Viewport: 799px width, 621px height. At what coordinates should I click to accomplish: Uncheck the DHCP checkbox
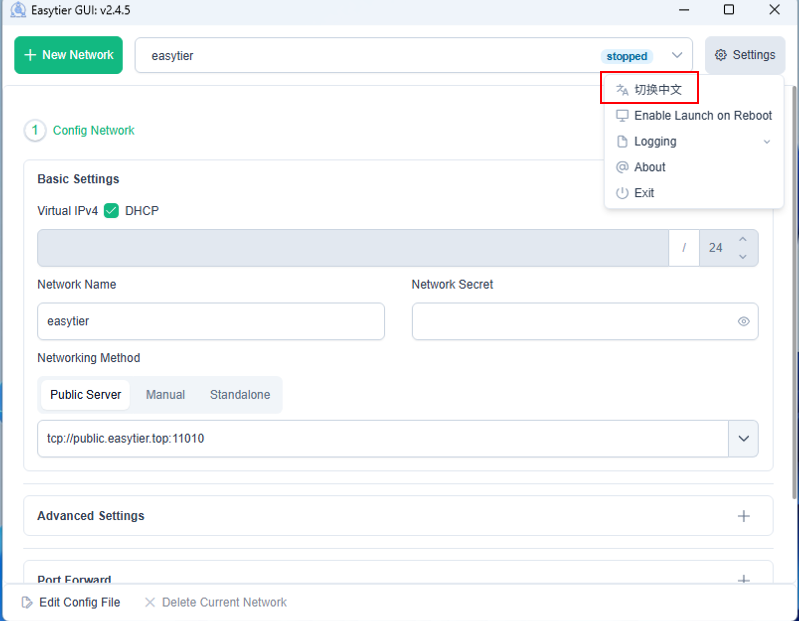[x=112, y=211]
